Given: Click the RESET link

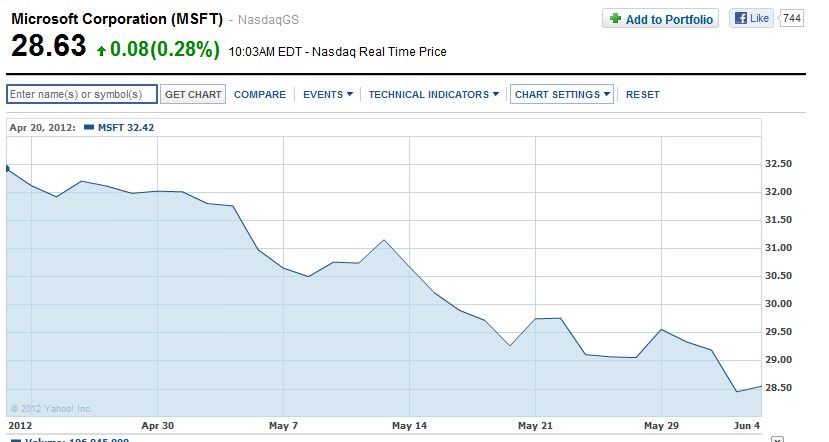Looking at the screenshot, I should (642, 95).
